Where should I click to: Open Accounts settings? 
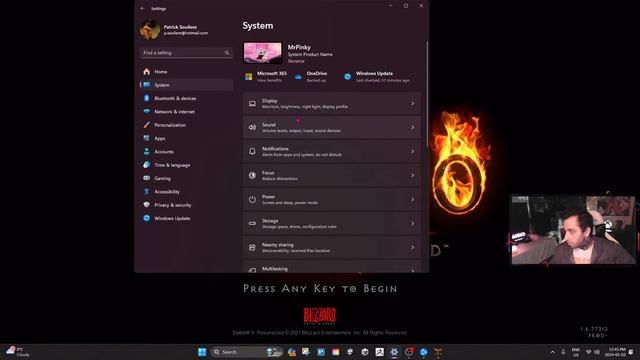[187, 151]
